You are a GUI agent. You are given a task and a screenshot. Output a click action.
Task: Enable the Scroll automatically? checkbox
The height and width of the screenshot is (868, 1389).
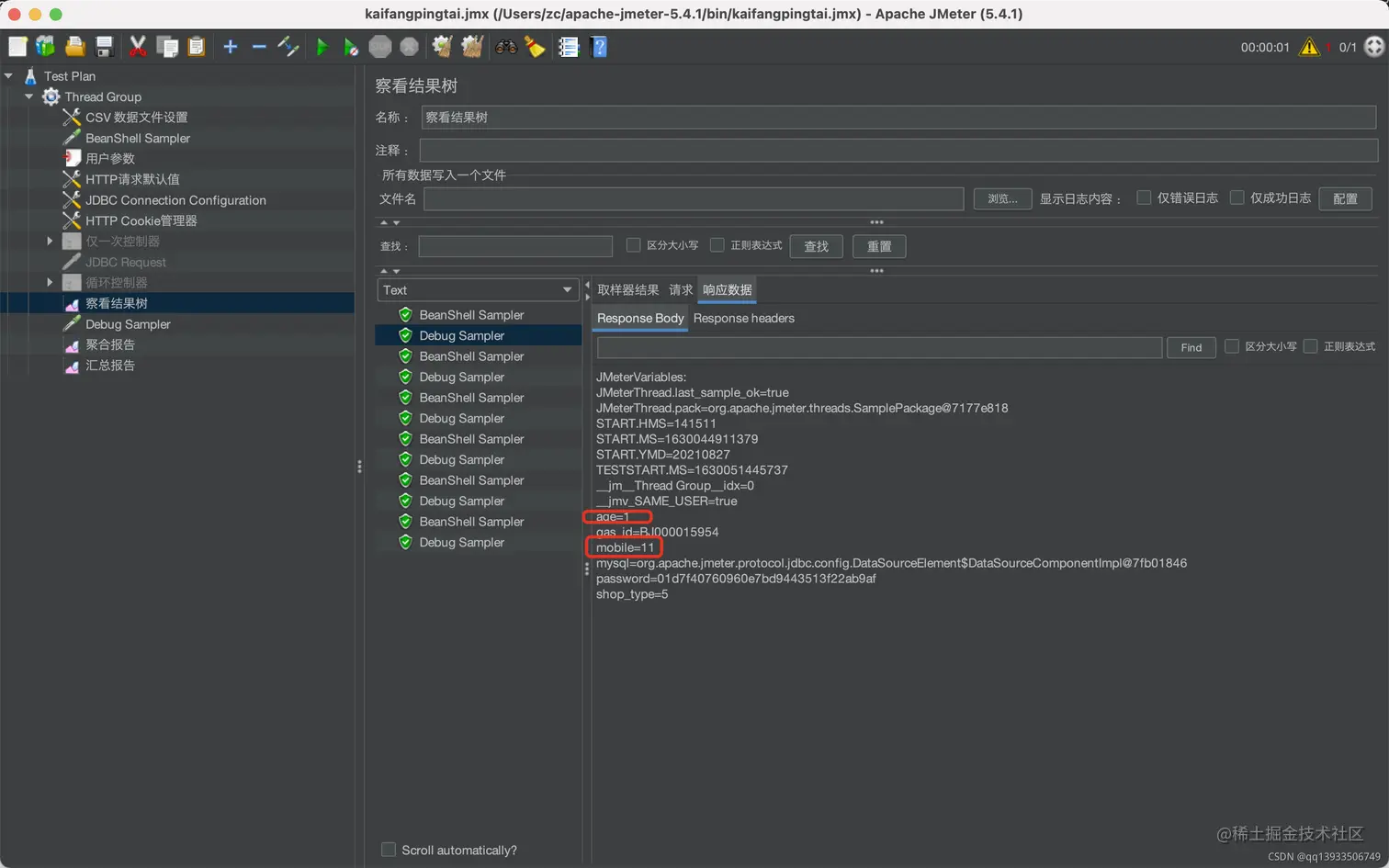pos(389,850)
